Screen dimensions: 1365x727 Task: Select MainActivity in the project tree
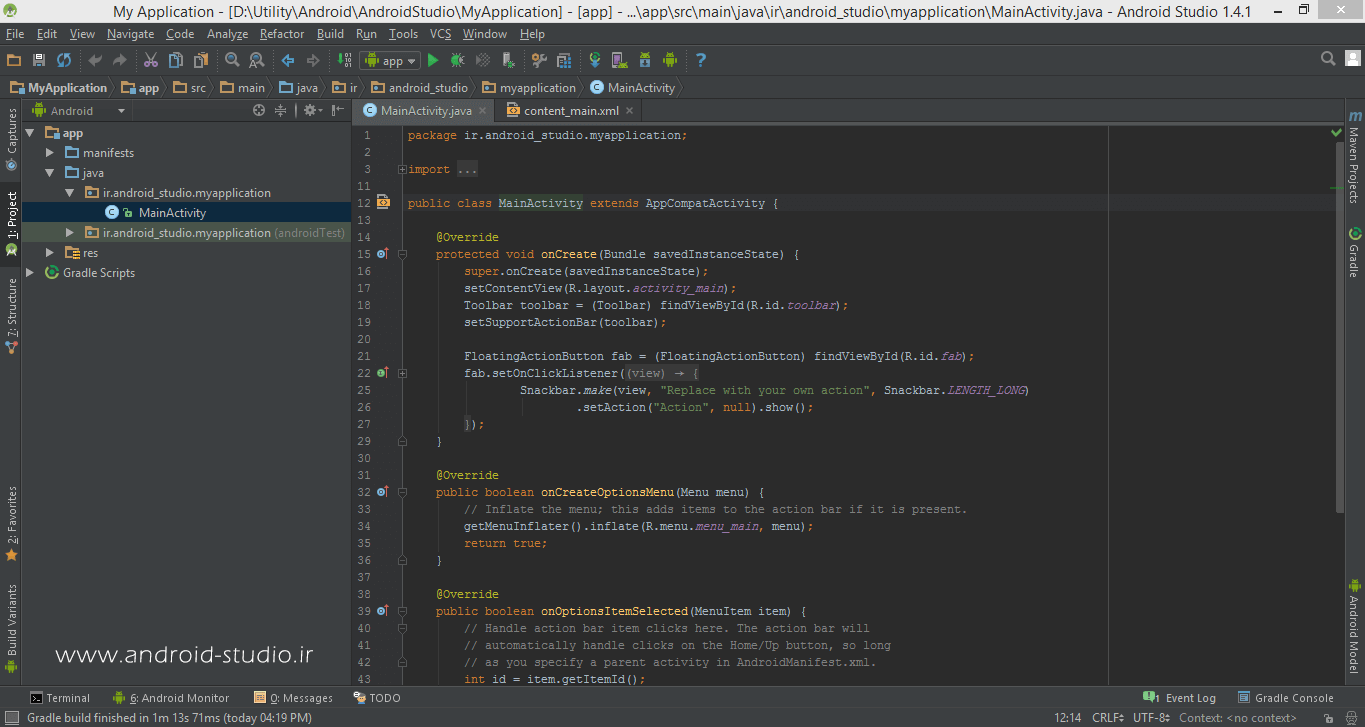tap(172, 213)
